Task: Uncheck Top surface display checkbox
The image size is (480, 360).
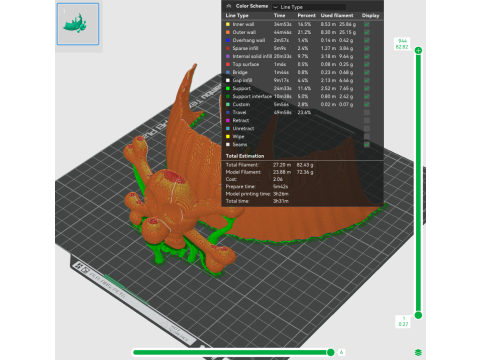Action: [x=367, y=64]
